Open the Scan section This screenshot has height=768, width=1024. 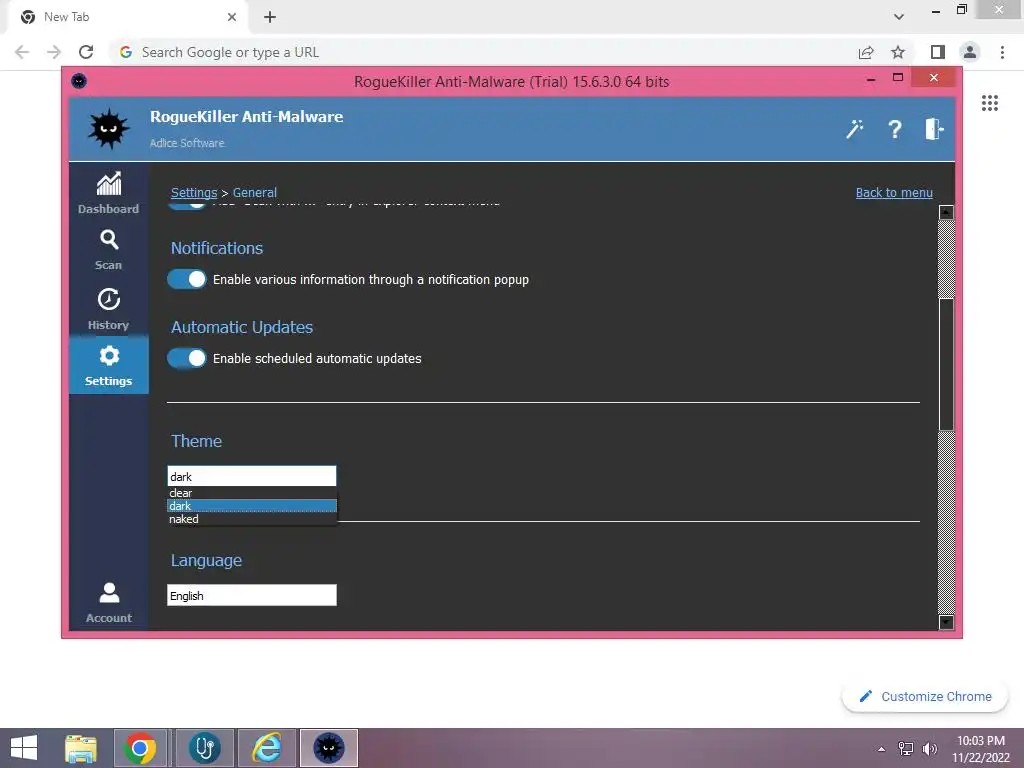[x=108, y=249]
